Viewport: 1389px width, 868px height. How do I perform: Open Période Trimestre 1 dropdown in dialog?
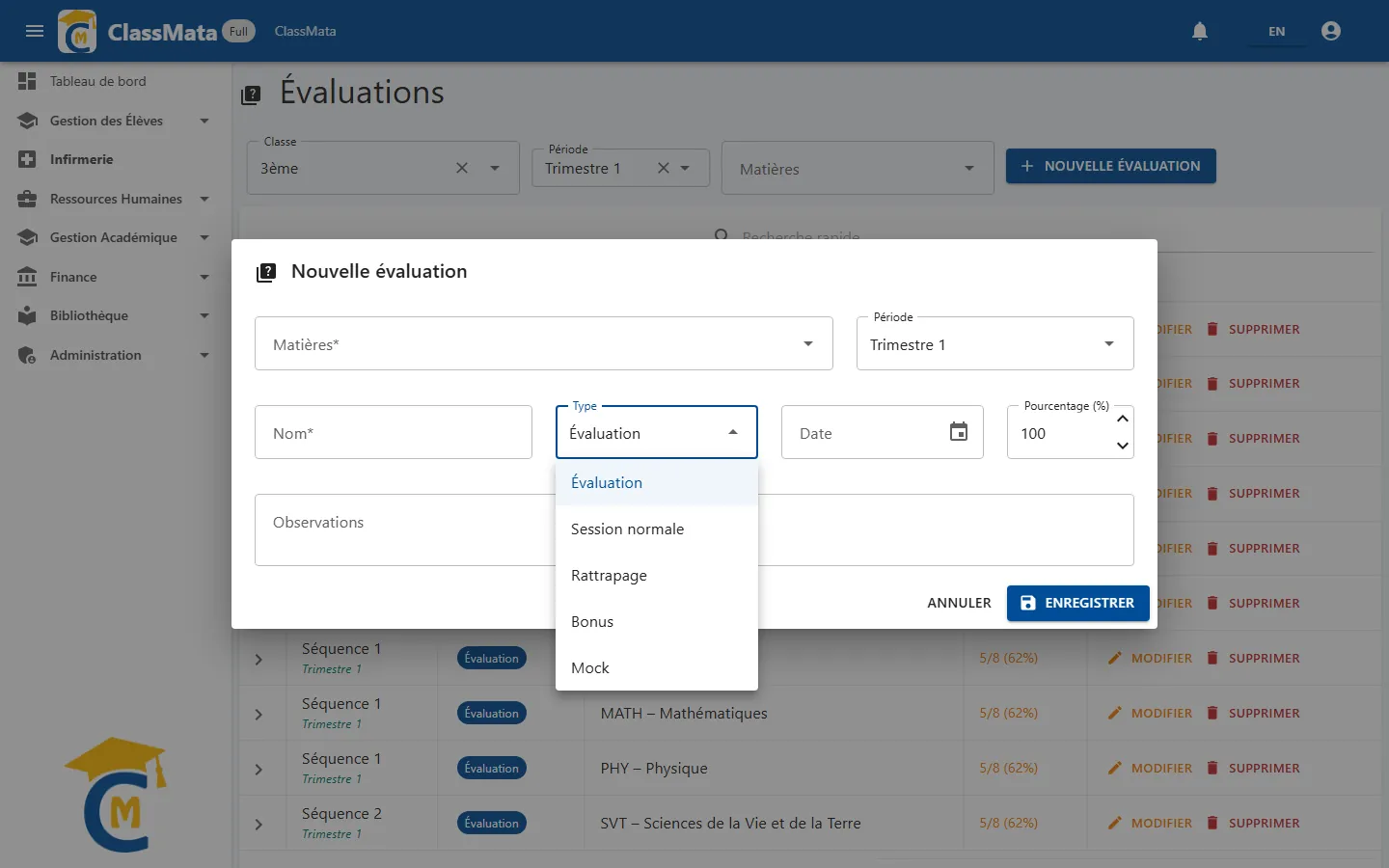[994, 343]
